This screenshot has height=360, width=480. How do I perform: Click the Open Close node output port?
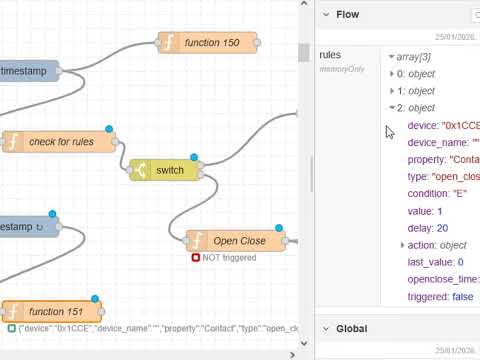[x=285, y=241]
